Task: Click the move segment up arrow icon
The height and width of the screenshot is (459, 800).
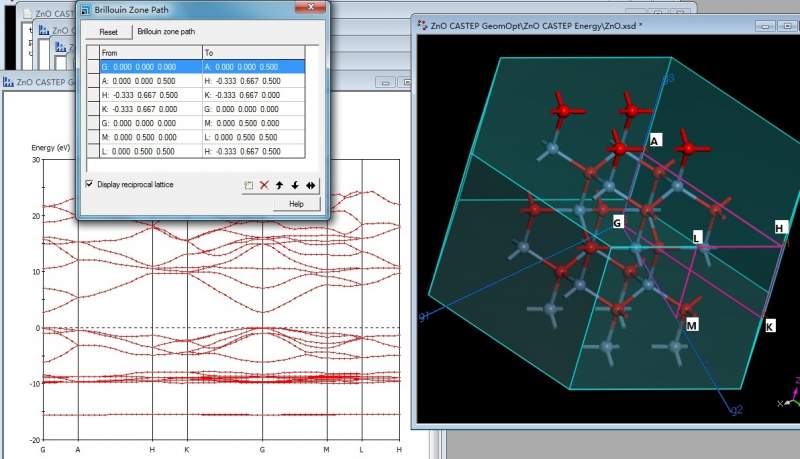Action: 280,185
